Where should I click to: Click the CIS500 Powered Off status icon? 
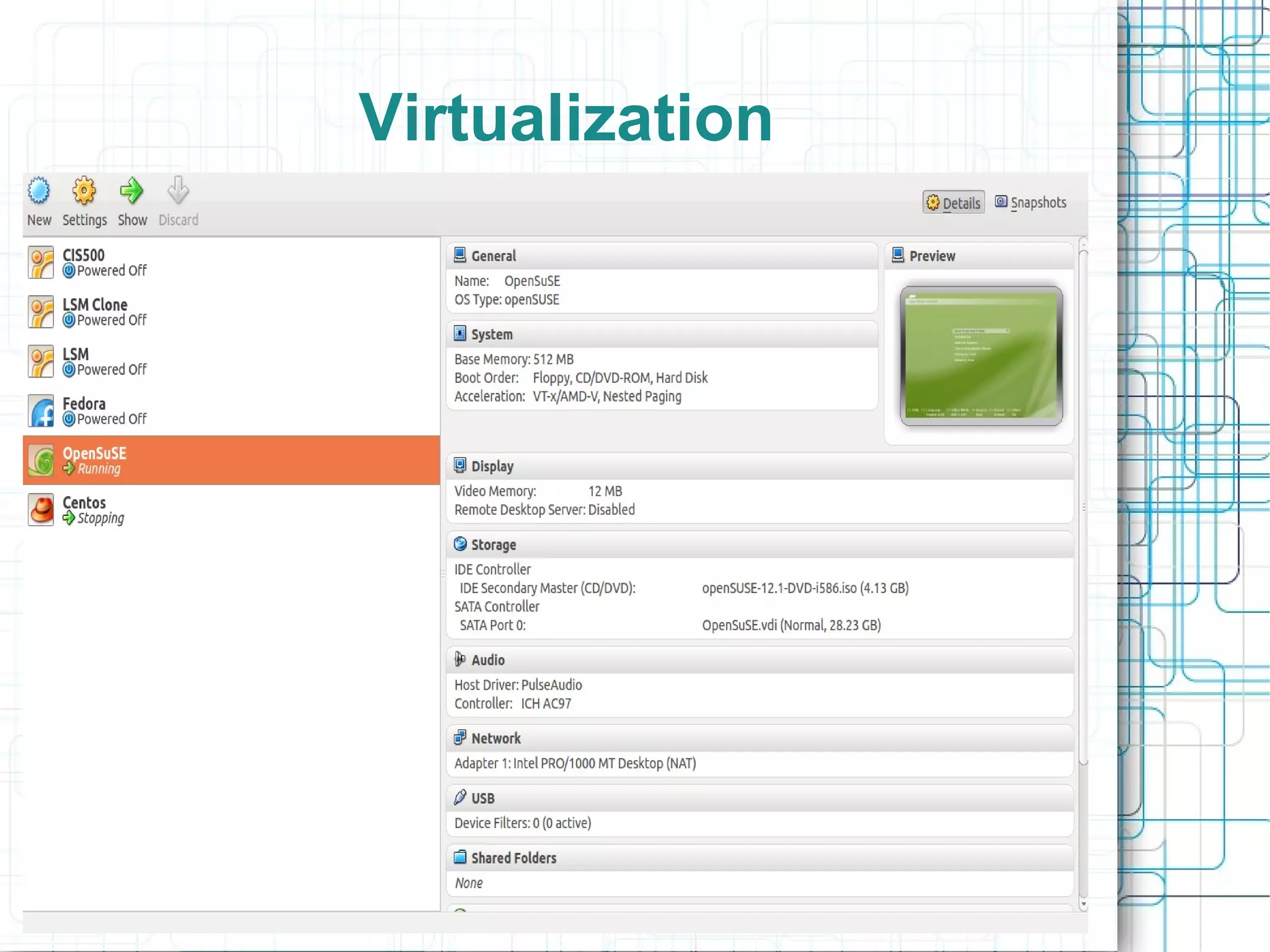(x=69, y=270)
